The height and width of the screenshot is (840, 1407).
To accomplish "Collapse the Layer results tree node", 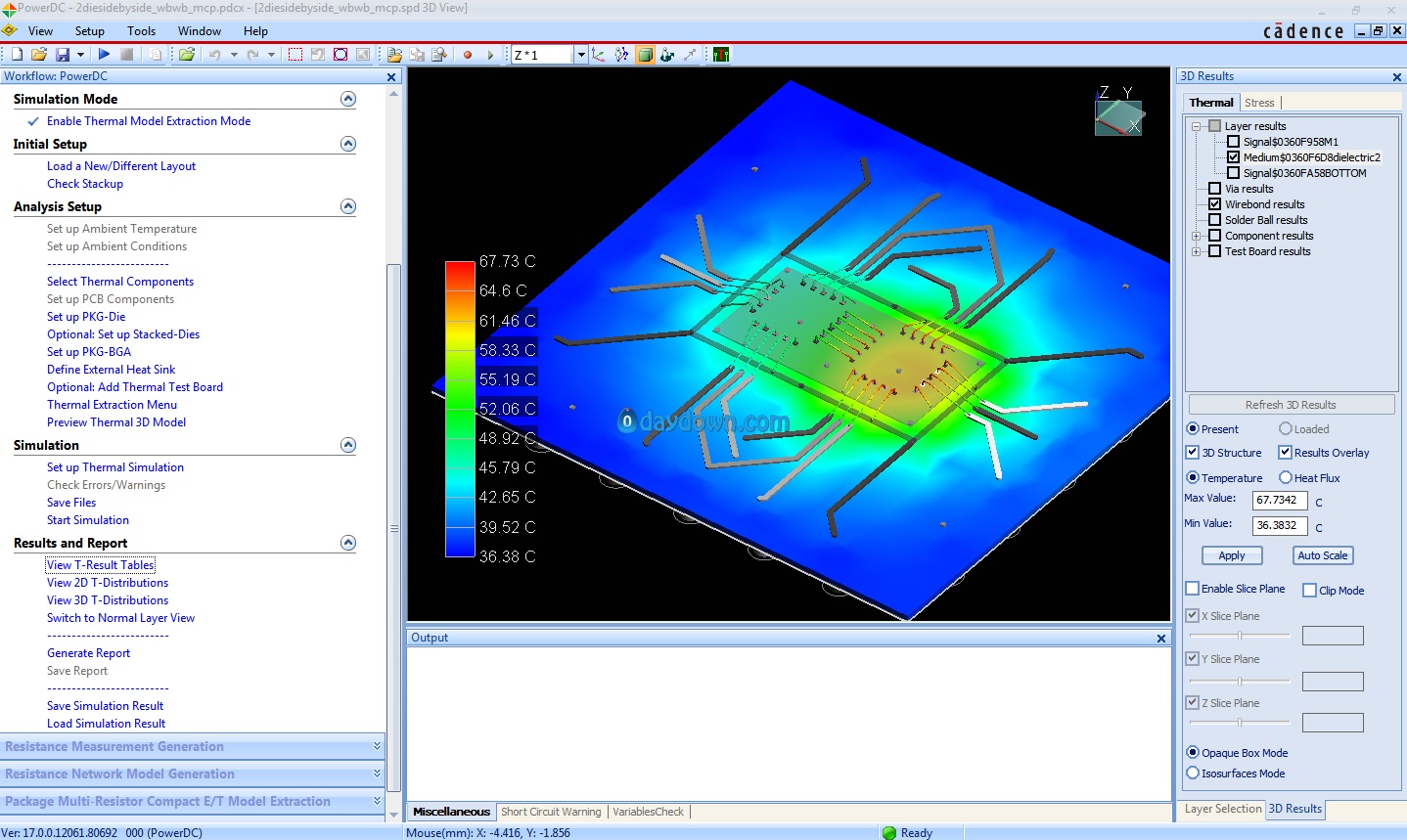I will pos(1197,126).
